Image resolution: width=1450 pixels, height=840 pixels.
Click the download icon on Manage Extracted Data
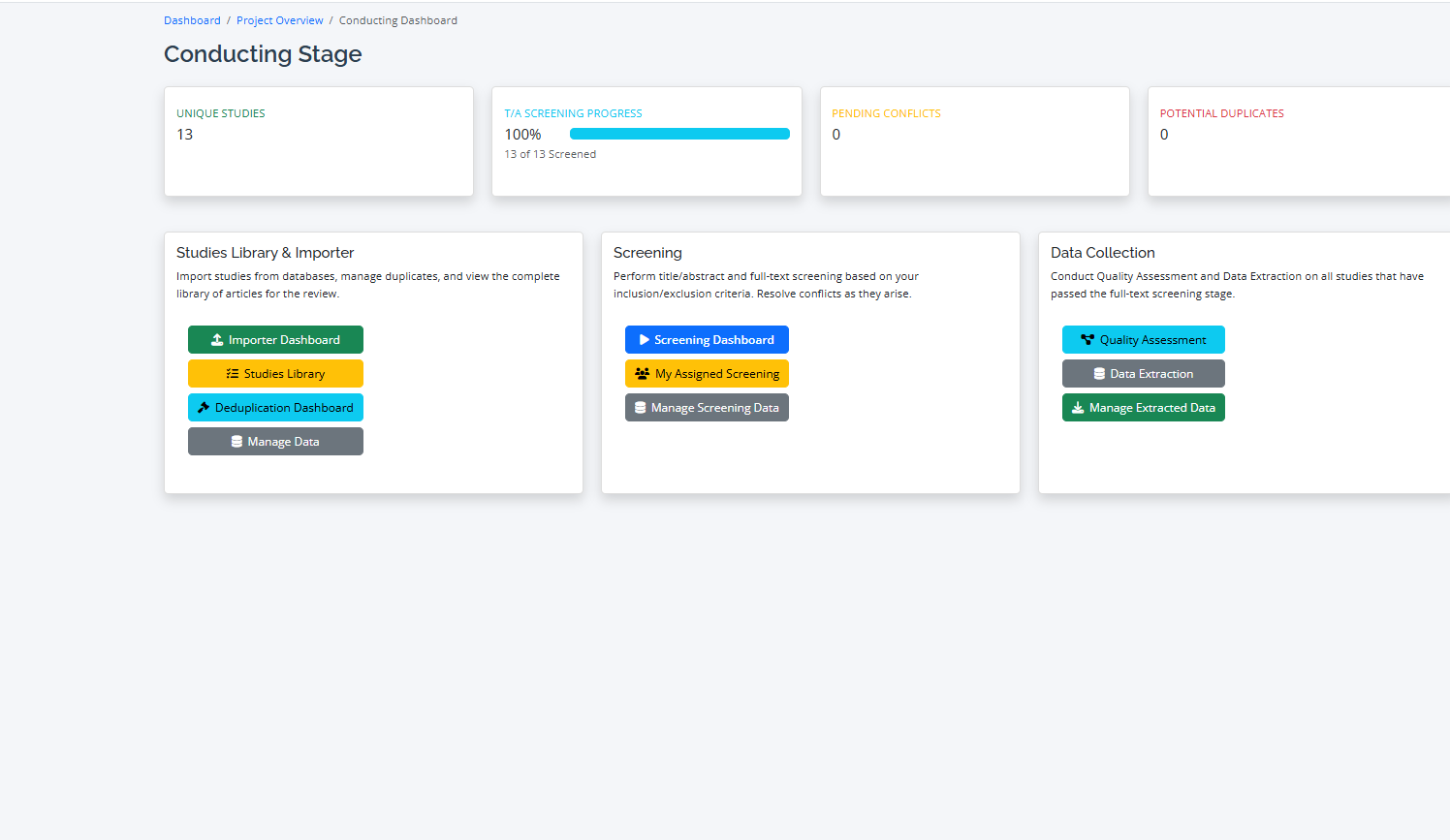[x=1078, y=408]
